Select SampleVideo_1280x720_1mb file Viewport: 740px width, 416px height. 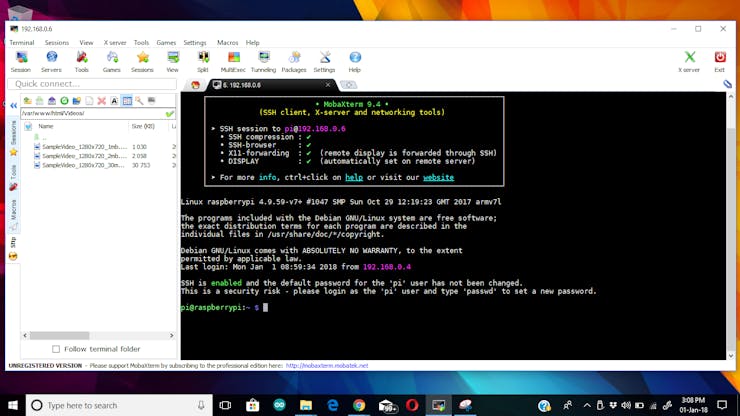[x=84, y=147]
